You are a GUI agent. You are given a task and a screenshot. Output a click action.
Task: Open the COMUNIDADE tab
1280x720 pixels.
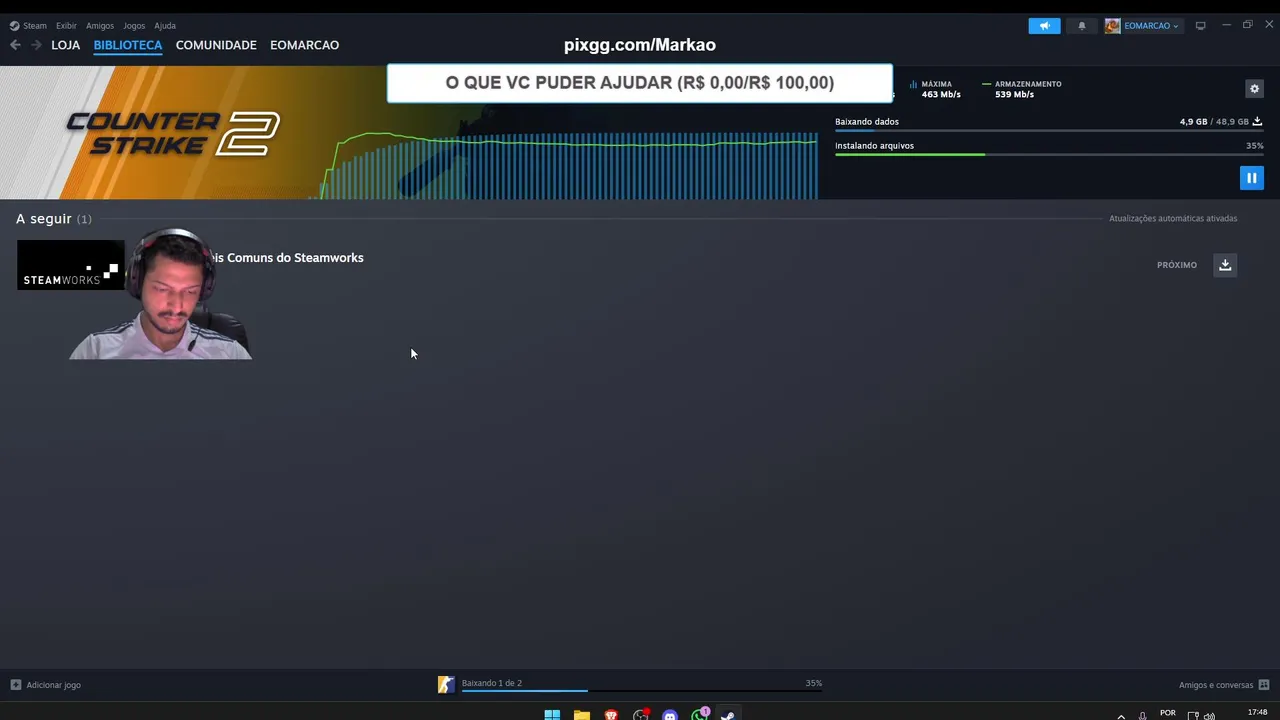216,45
